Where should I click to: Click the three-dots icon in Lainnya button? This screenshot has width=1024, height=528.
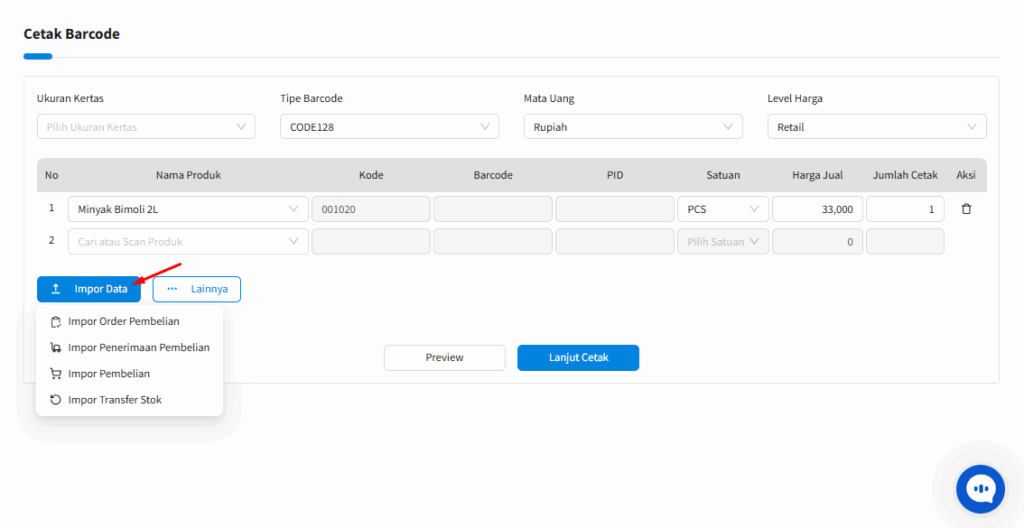172,289
